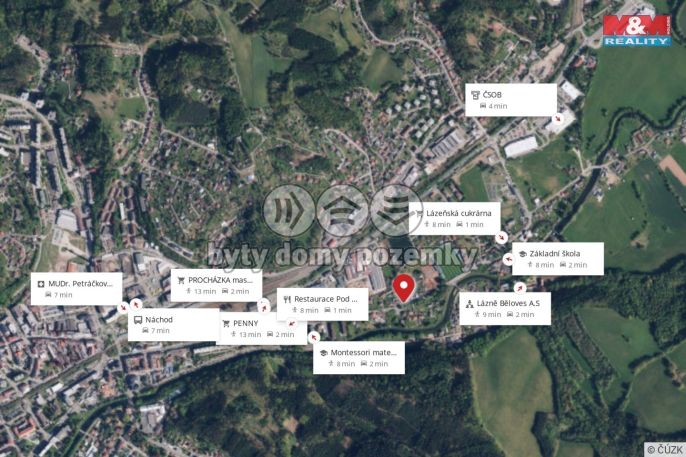686x457 pixels.
Task: Click the Lázeňská cukrárna arrow marker
Action: tap(501, 237)
